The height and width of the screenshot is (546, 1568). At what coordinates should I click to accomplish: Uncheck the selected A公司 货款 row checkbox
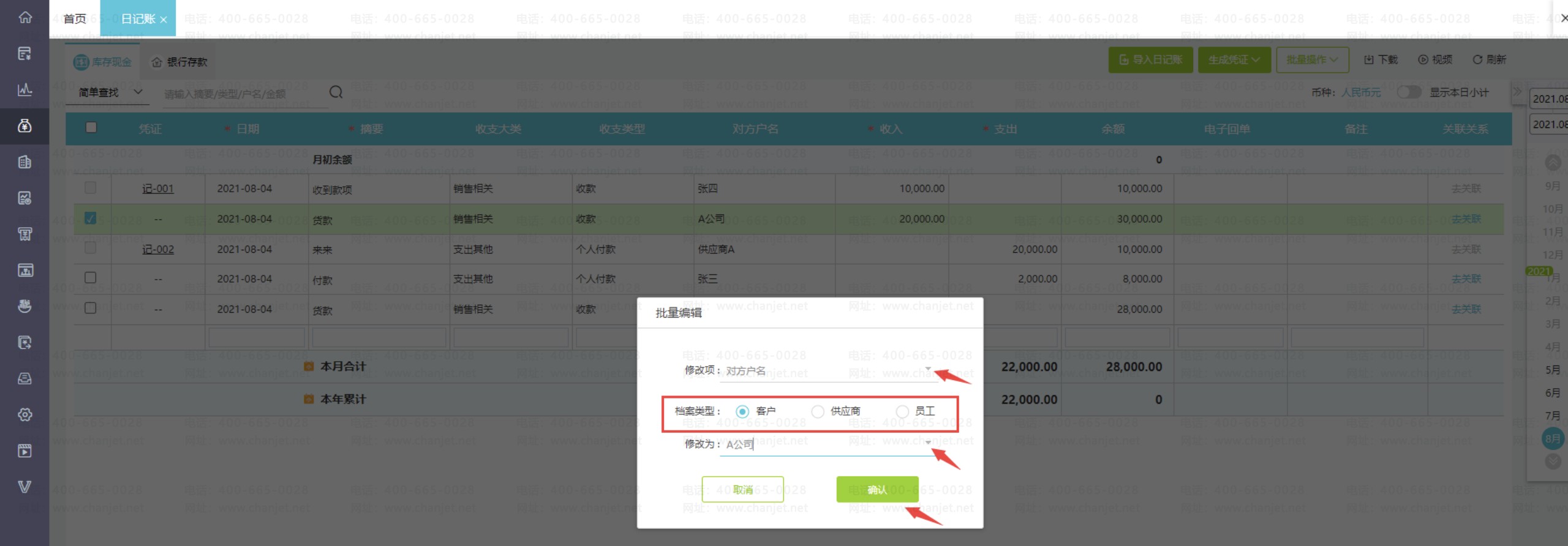coord(91,218)
